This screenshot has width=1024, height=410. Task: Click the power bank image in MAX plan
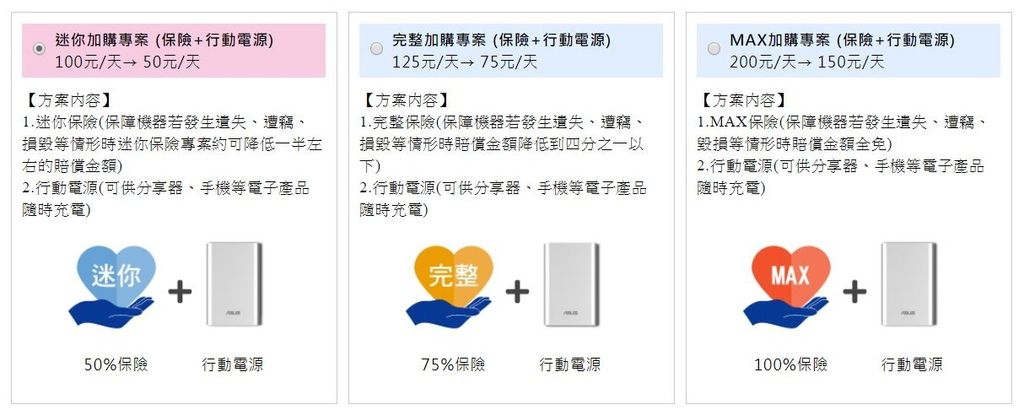908,284
